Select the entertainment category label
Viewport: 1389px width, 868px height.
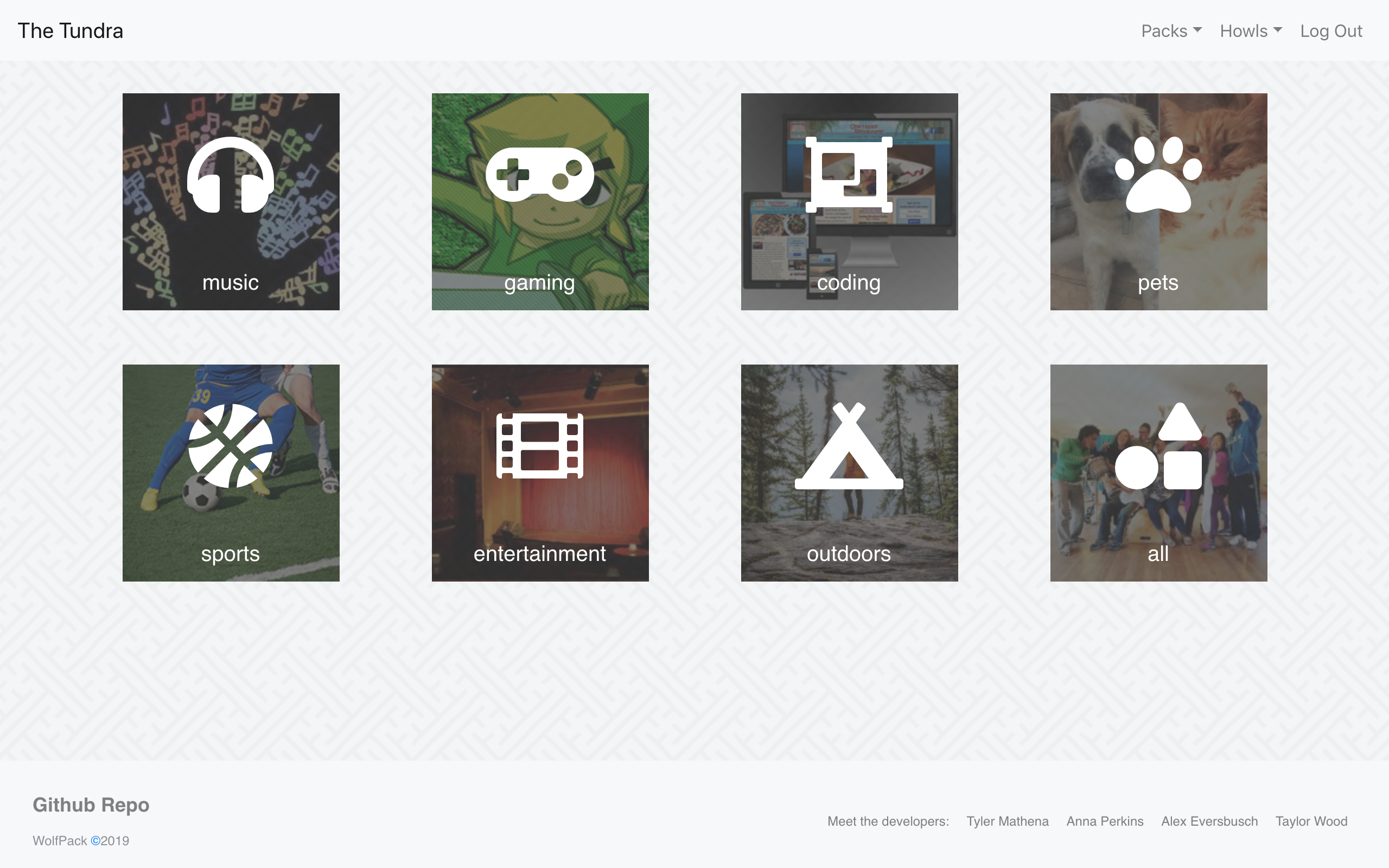pyautogui.click(x=539, y=554)
